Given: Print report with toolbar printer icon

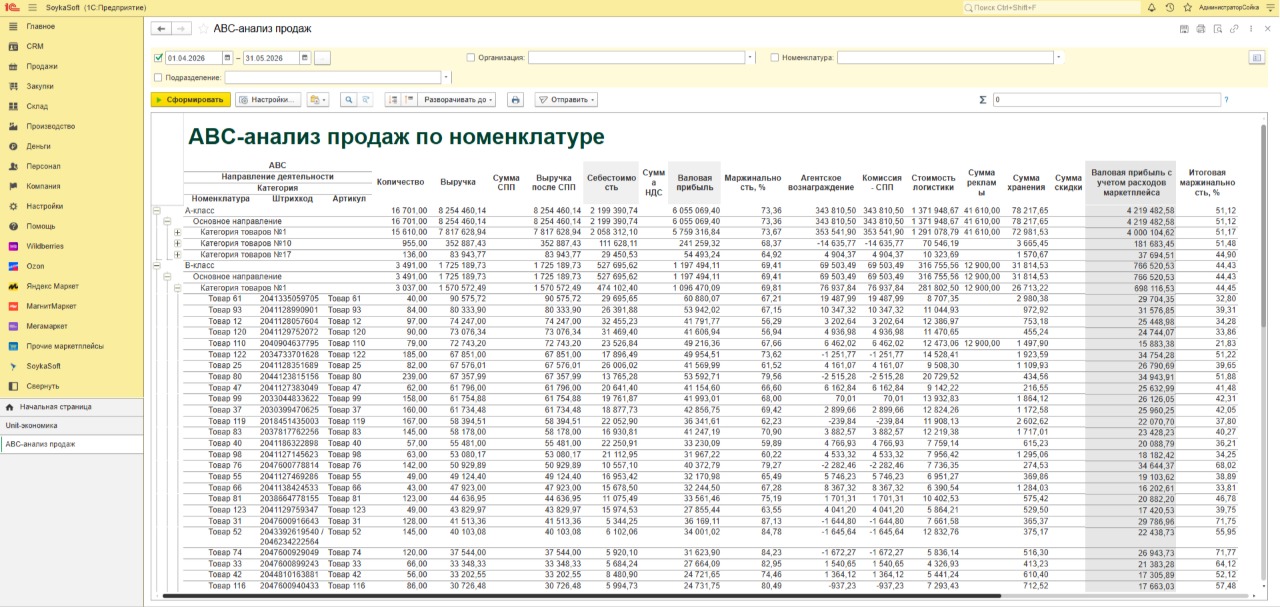Looking at the screenshot, I should coord(515,100).
